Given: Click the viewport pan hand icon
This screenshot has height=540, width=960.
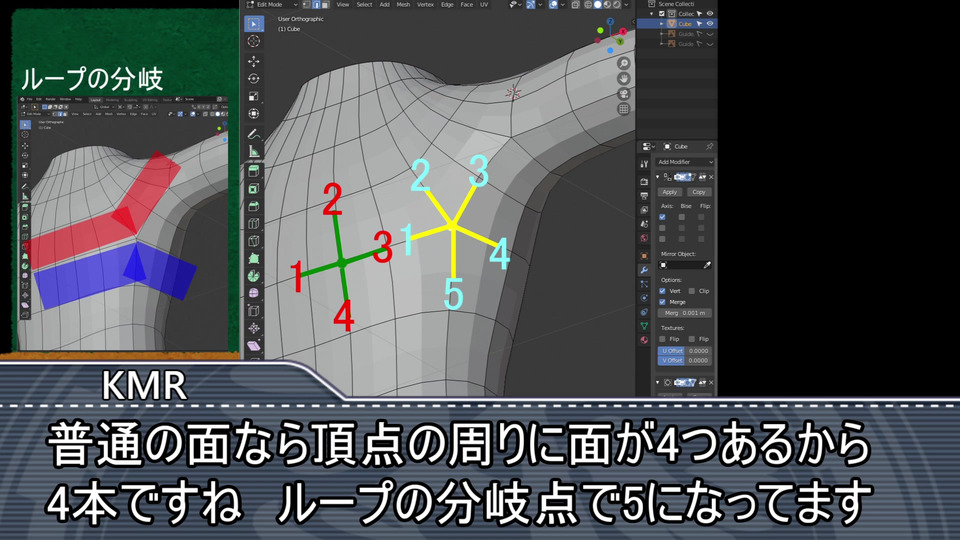Looking at the screenshot, I should pyautogui.click(x=623, y=79).
